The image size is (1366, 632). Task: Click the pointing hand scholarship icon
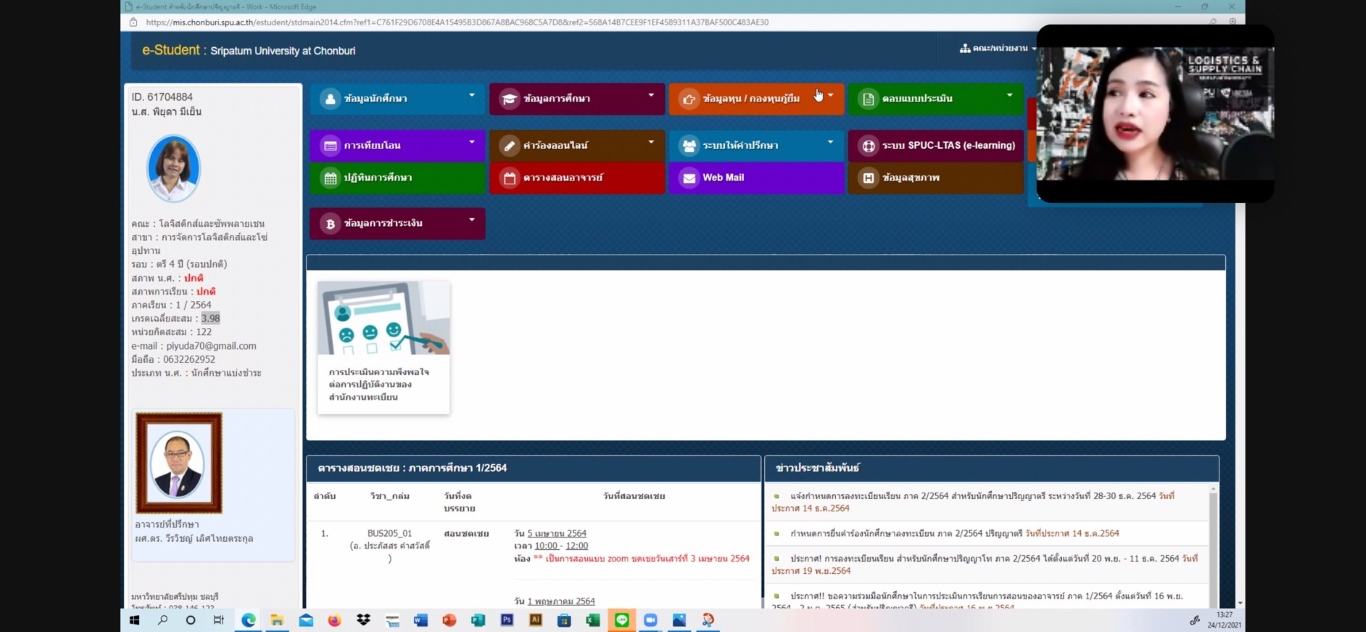688,99
